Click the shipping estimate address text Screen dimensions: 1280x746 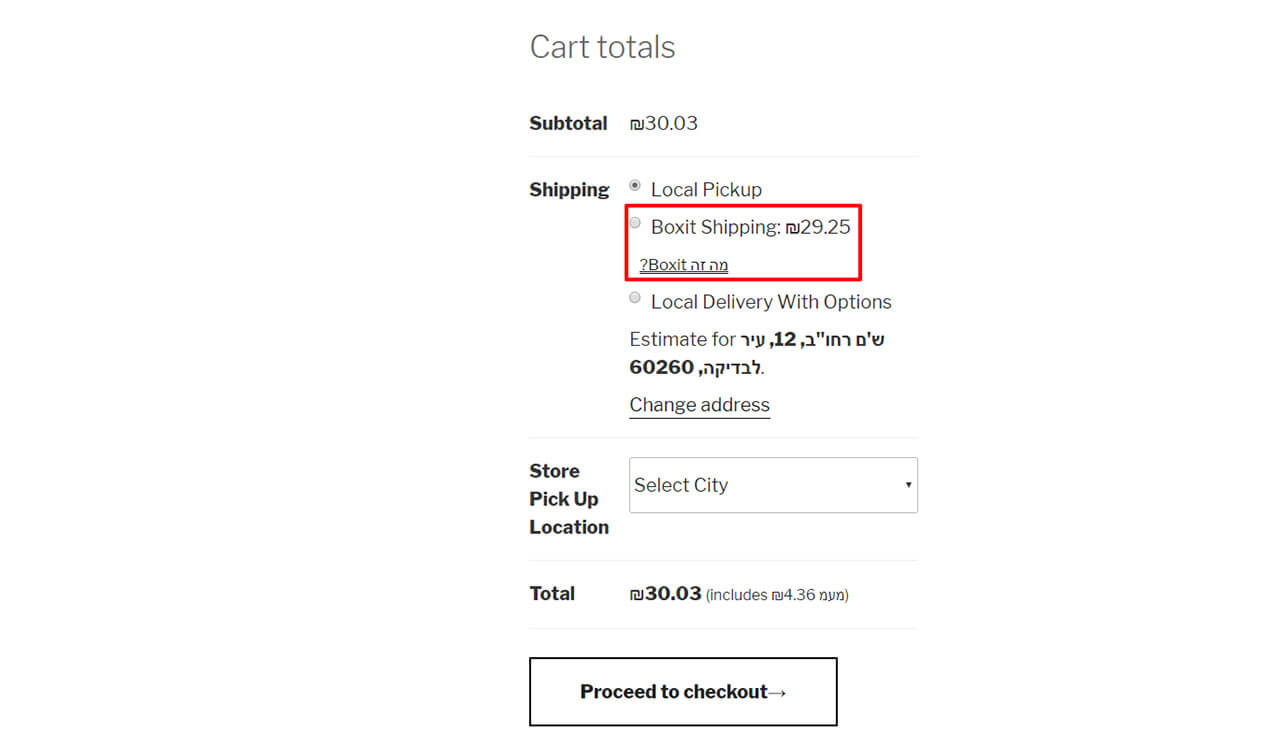click(x=756, y=353)
